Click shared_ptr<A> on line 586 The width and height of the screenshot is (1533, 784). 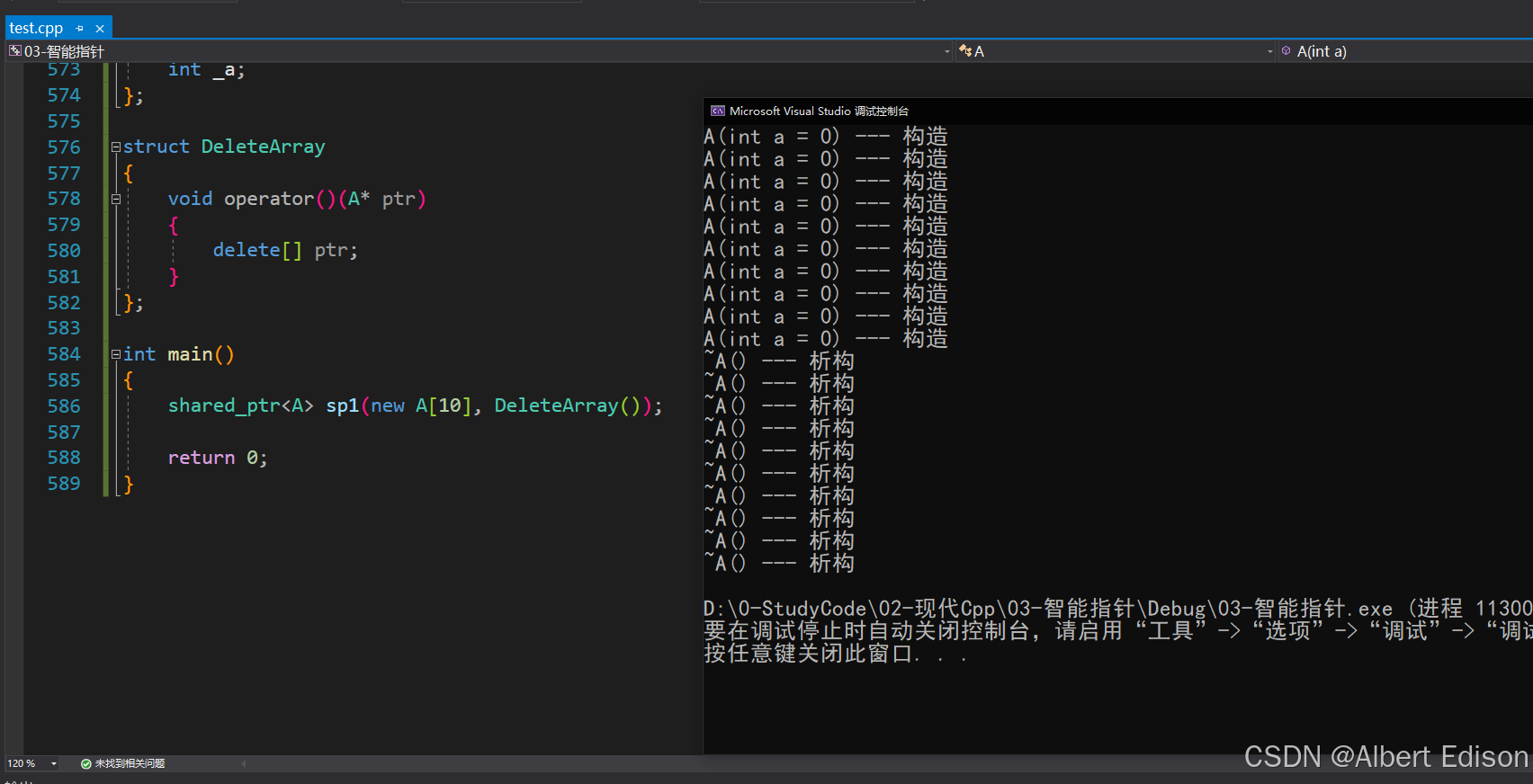pyautogui.click(x=241, y=405)
